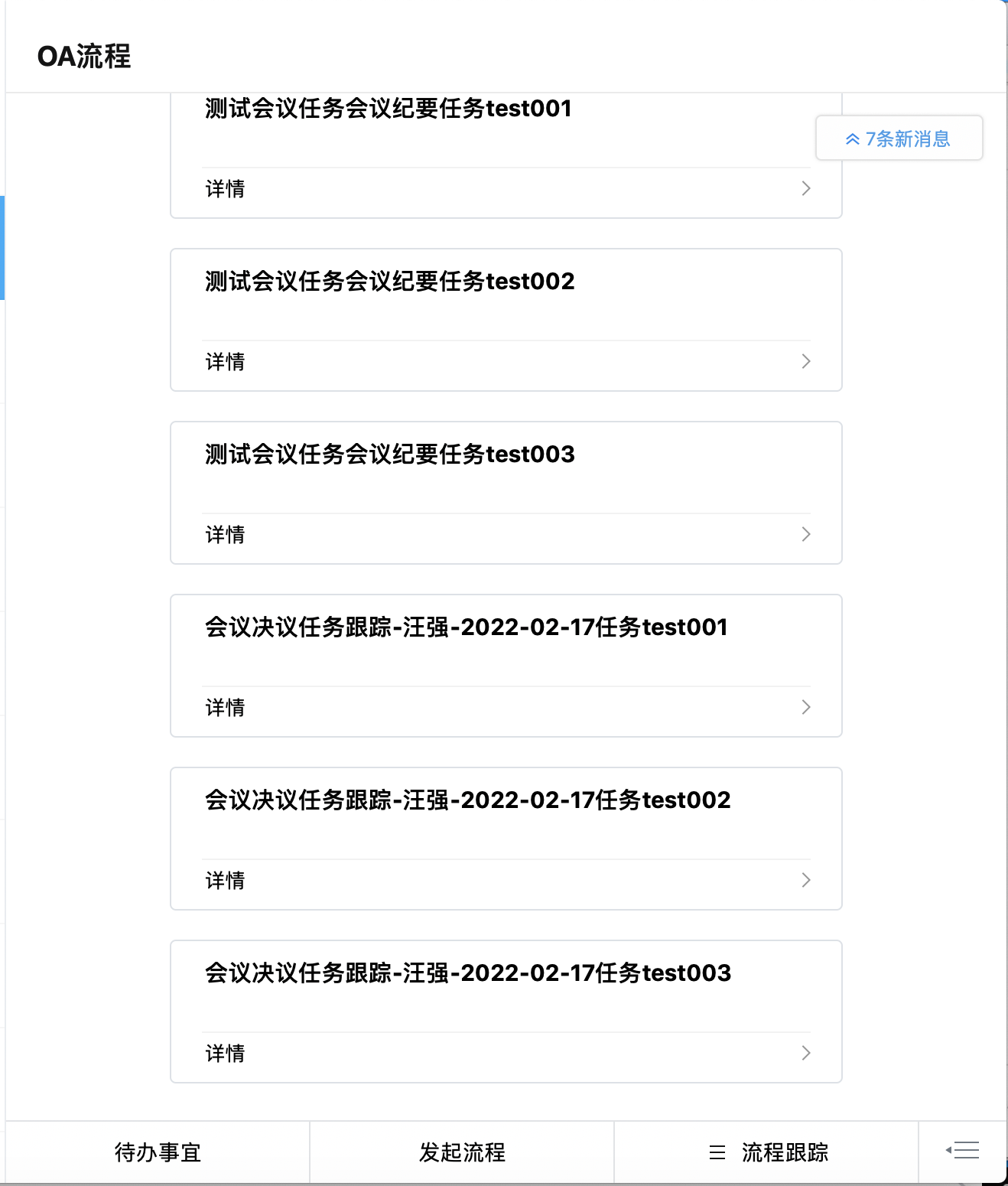Viewport: 1008px width, 1186px height.
Task: Select card title 测试会议任务会议纪要任务test002
Action: [x=389, y=282]
